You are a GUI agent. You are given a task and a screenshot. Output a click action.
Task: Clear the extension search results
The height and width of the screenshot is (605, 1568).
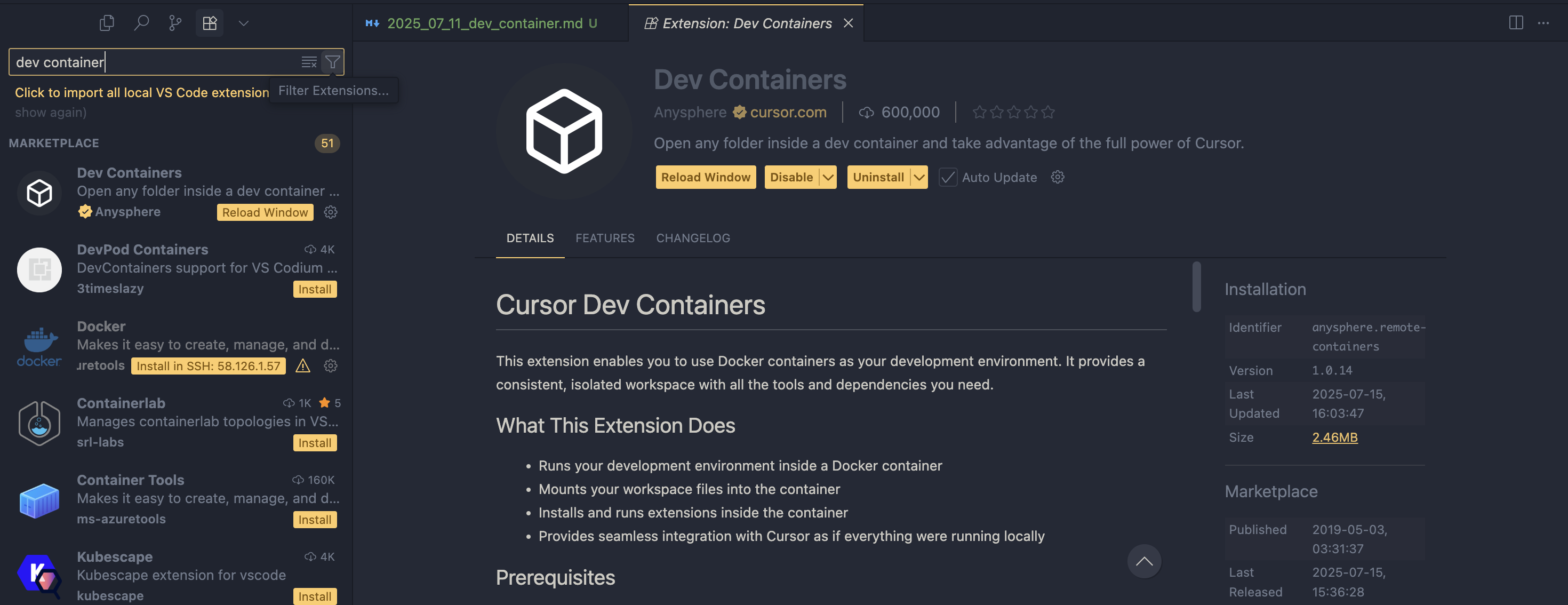(x=309, y=61)
